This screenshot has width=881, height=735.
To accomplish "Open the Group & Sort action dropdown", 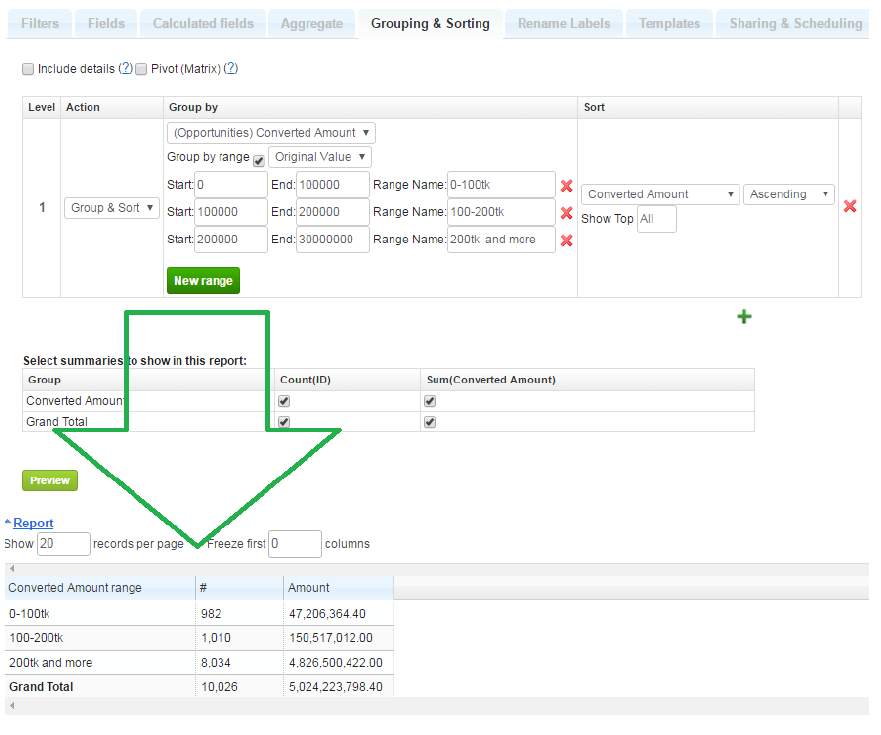I will click(111, 208).
